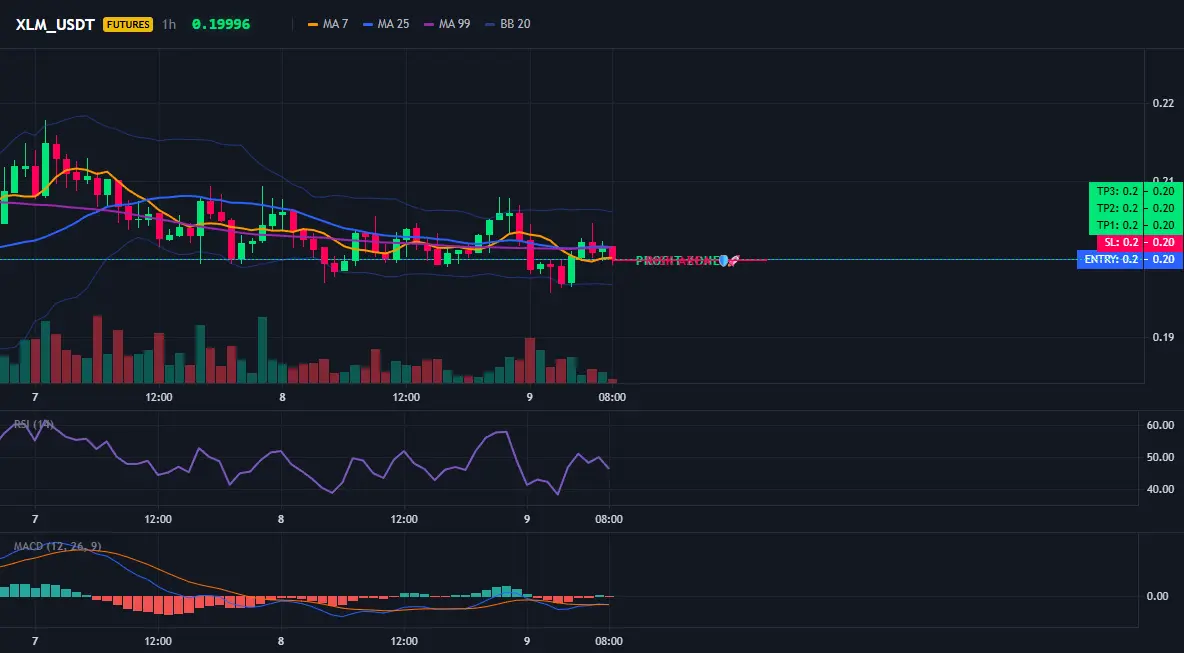Toggle the MA 99 legend indicator

click(x=448, y=24)
